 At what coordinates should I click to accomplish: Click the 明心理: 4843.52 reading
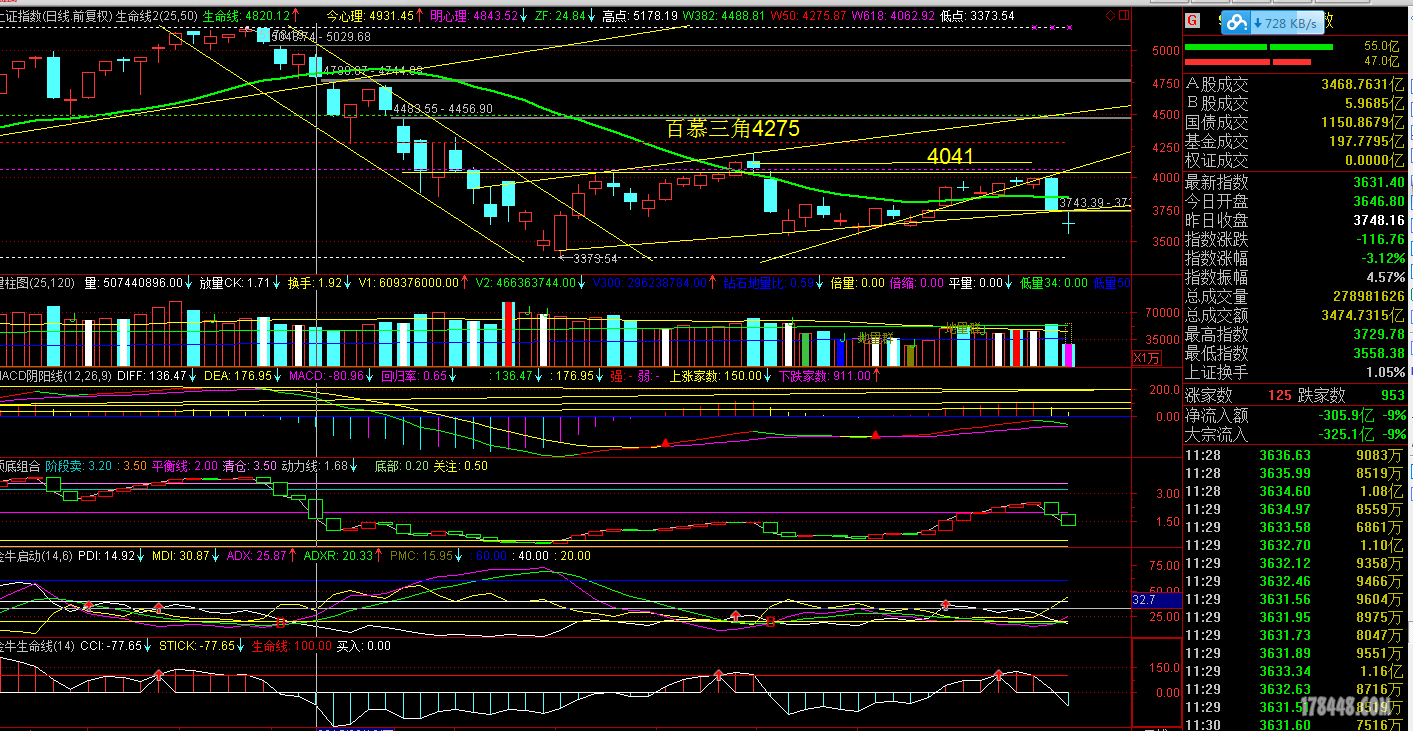click(474, 16)
